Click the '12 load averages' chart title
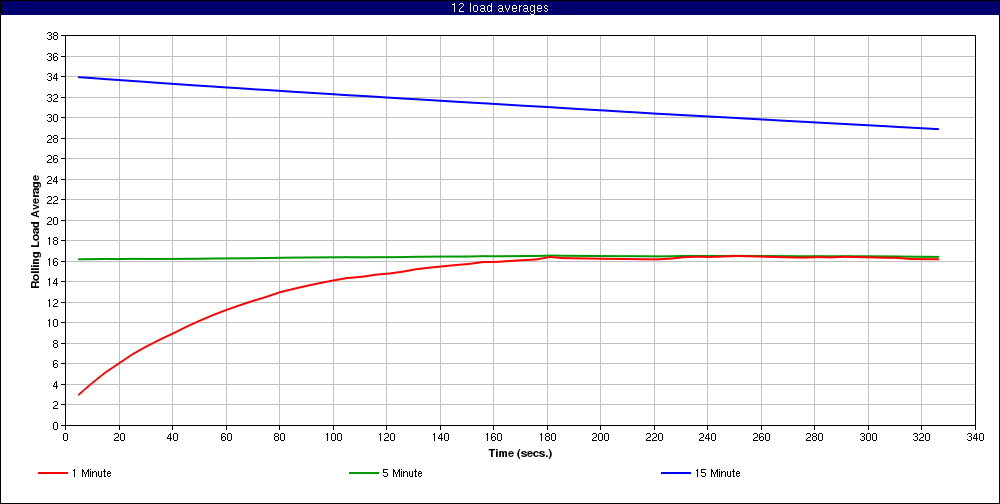 click(x=499, y=8)
